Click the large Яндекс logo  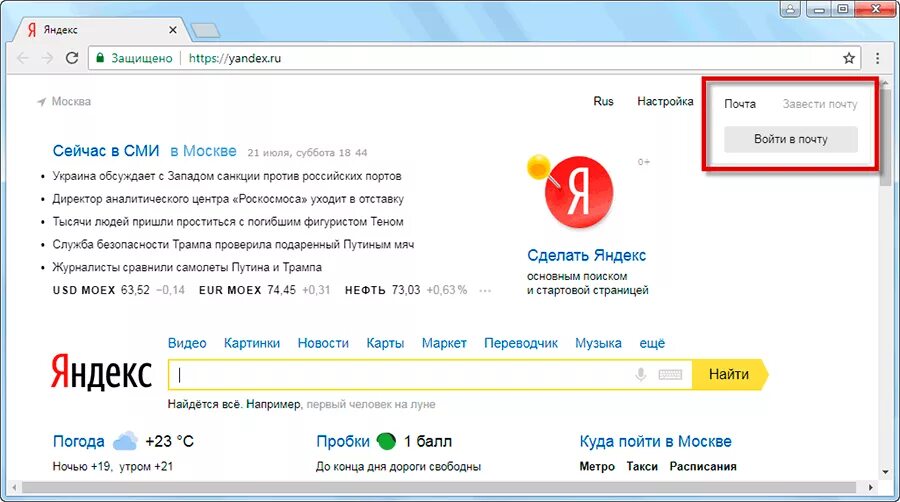pyautogui.click(x=101, y=372)
